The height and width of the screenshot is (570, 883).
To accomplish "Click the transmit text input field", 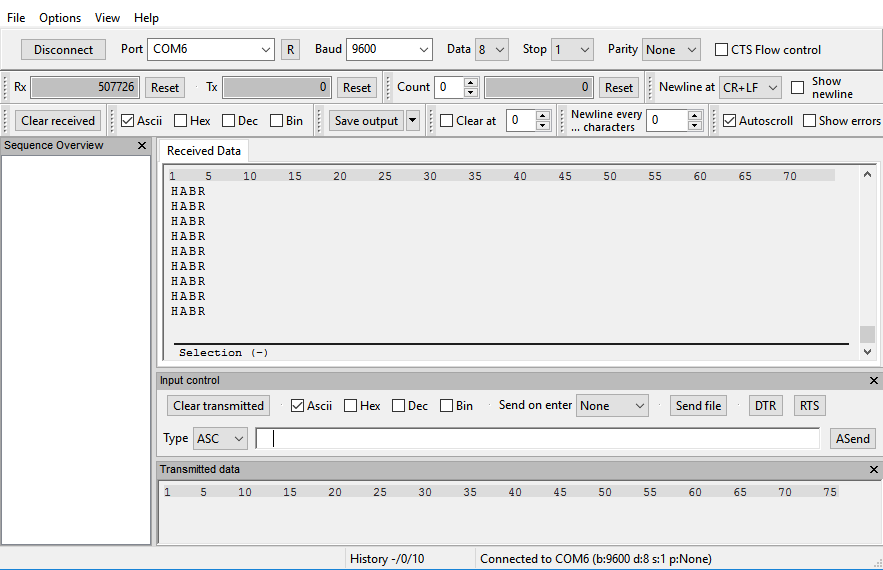I will click(x=538, y=438).
